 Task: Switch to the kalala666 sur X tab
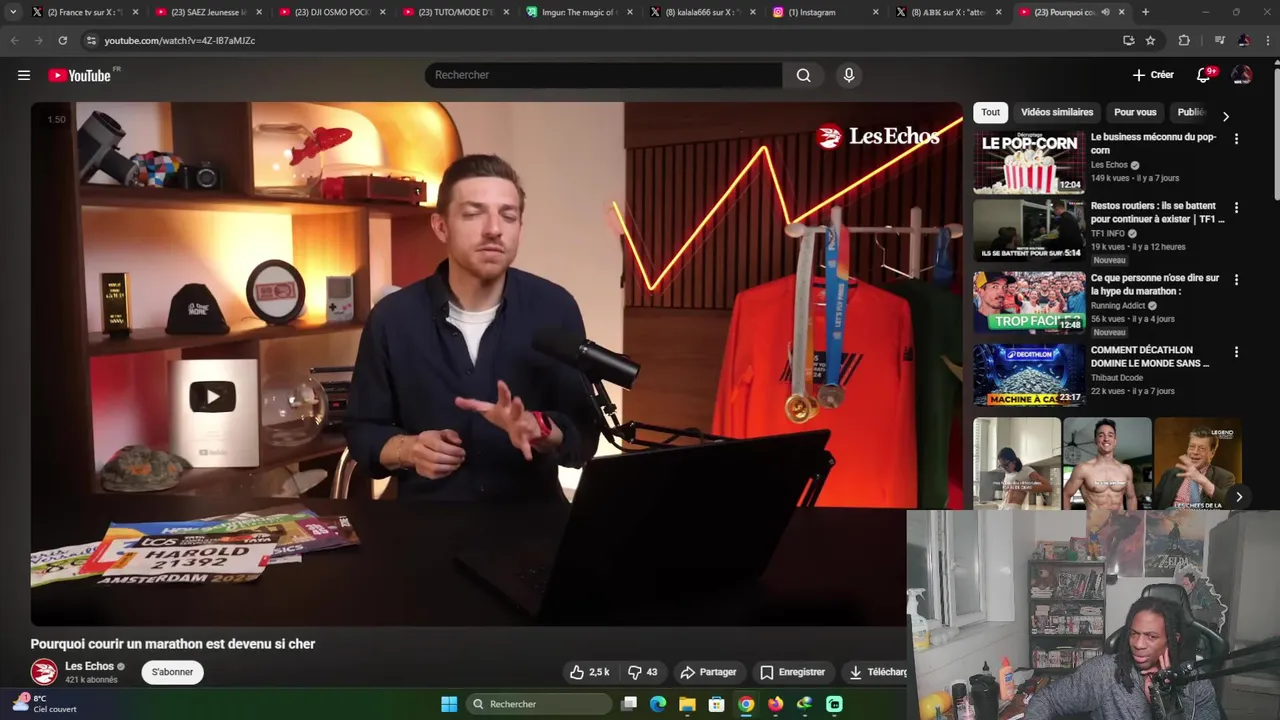pyautogui.click(x=703, y=12)
